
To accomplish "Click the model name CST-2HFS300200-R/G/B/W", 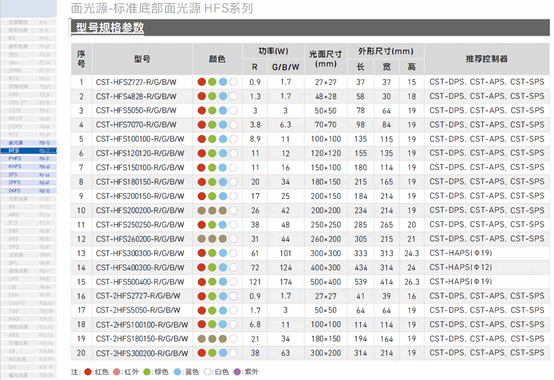I will click(142, 353).
